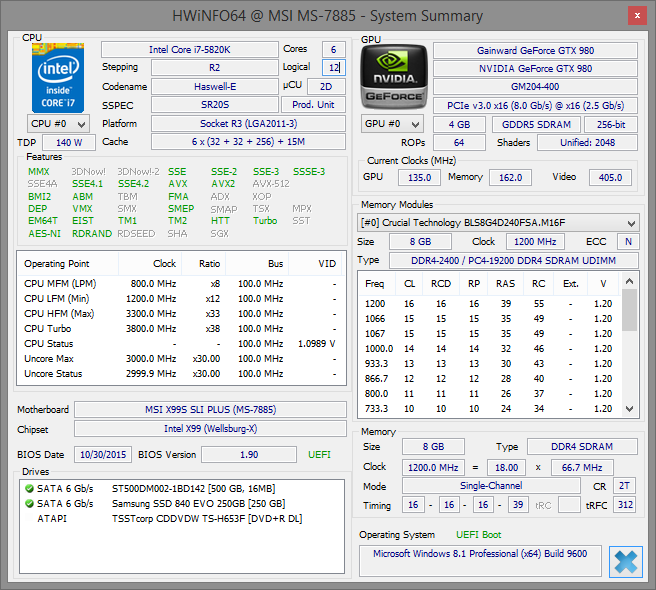Click the NVIDIA GeForce logo
The image size is (656, 590).
click(394, 77)
